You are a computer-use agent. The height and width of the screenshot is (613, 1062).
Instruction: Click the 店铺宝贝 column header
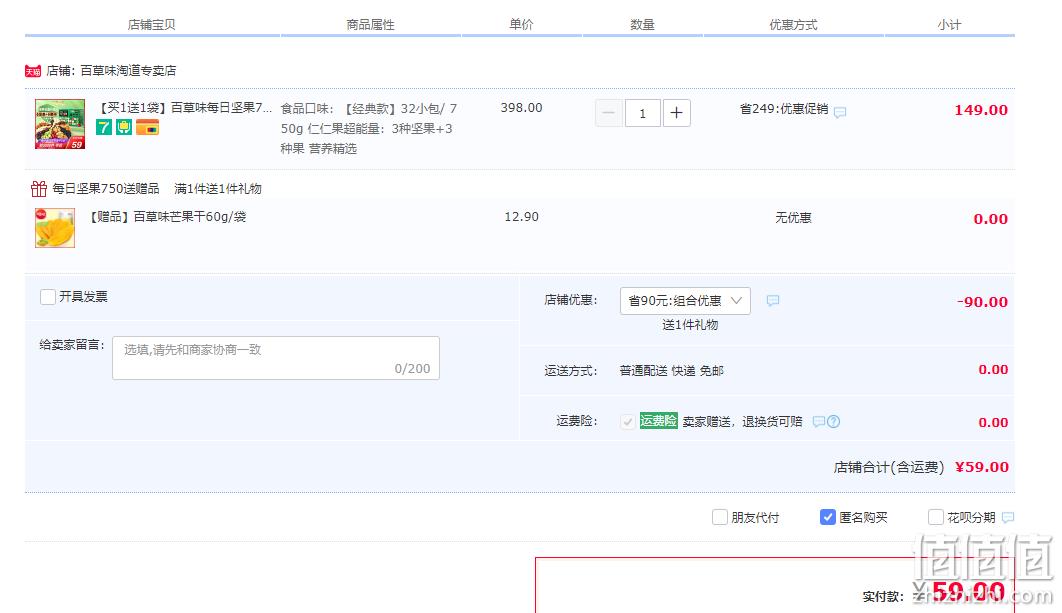151,24
